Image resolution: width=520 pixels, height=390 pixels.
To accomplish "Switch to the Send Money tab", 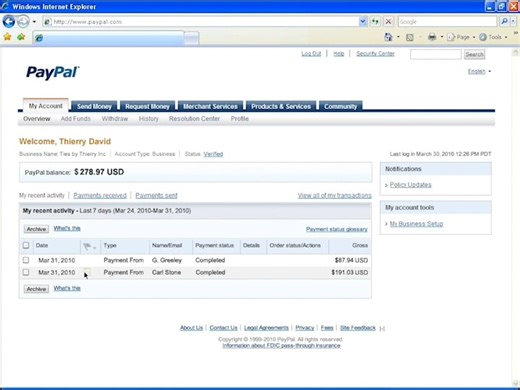I will 94,106.
